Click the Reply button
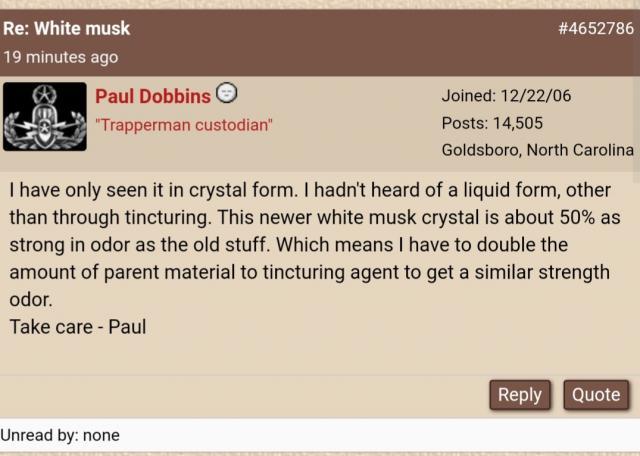640x456 pixels. 519,395
